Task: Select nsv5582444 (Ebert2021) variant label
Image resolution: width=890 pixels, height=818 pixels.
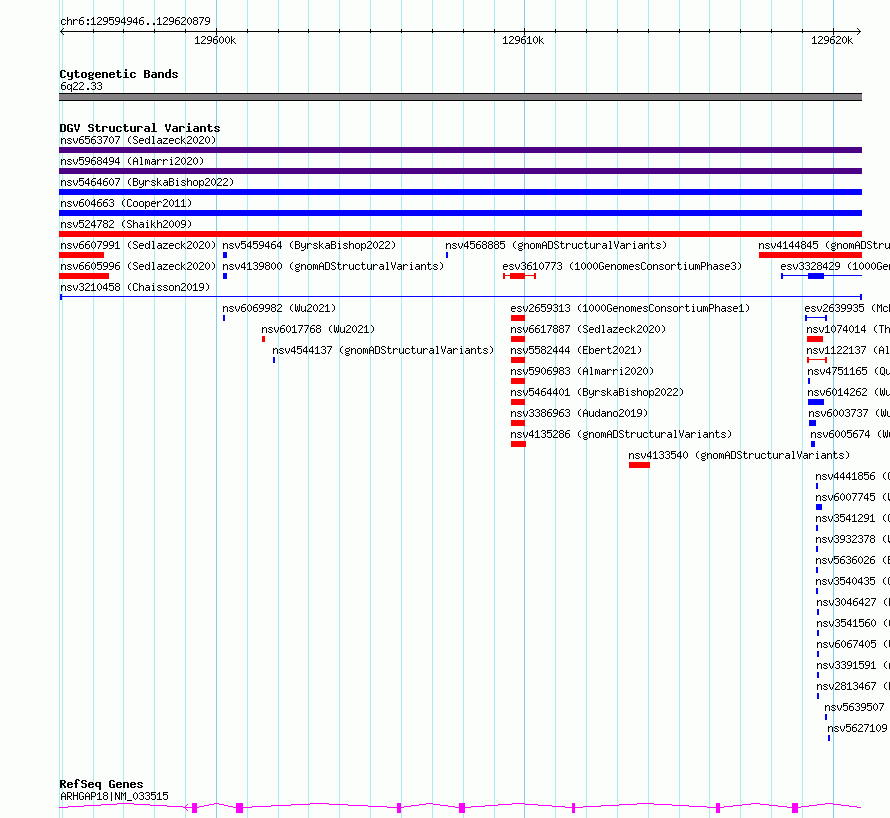Action: coord(576,350)
